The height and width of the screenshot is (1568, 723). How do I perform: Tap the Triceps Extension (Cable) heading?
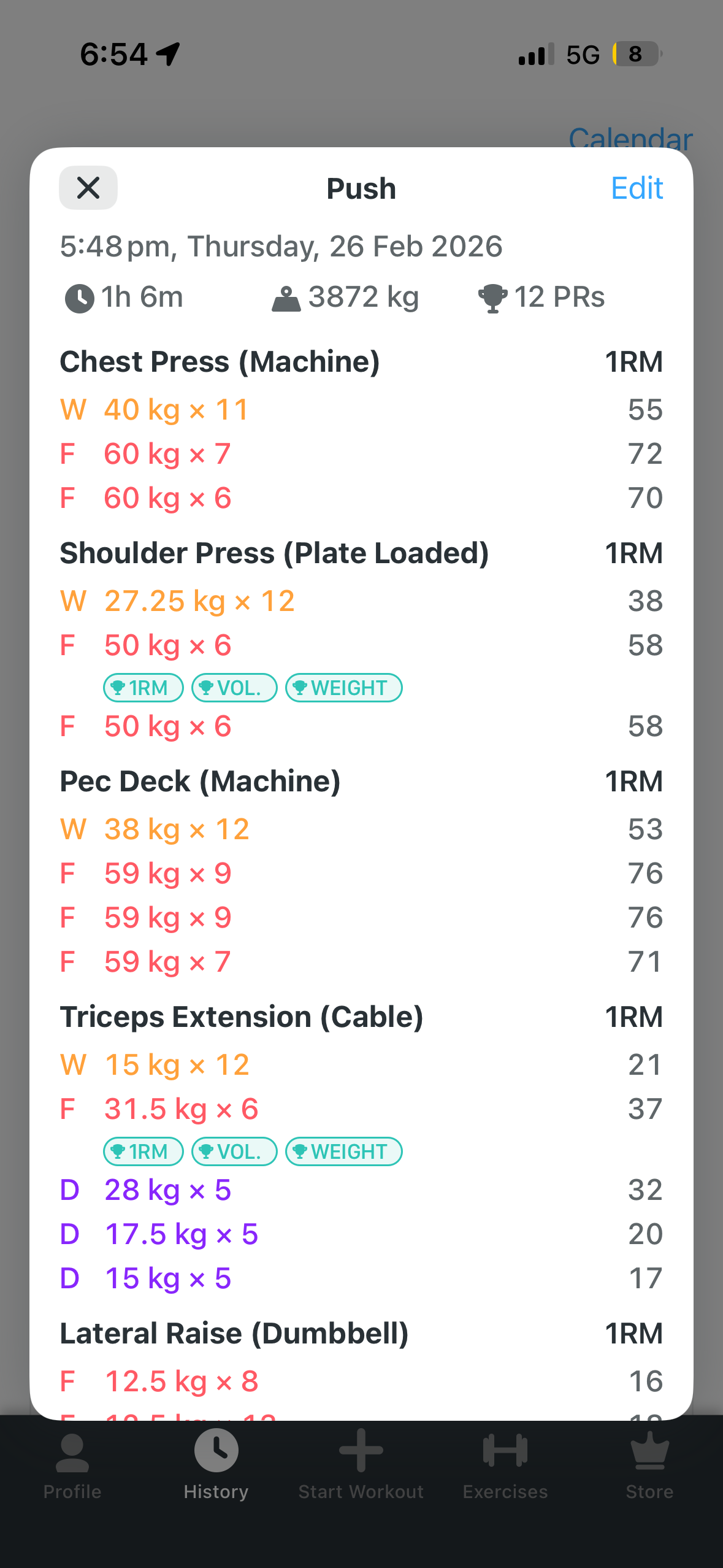[242, 1017]
